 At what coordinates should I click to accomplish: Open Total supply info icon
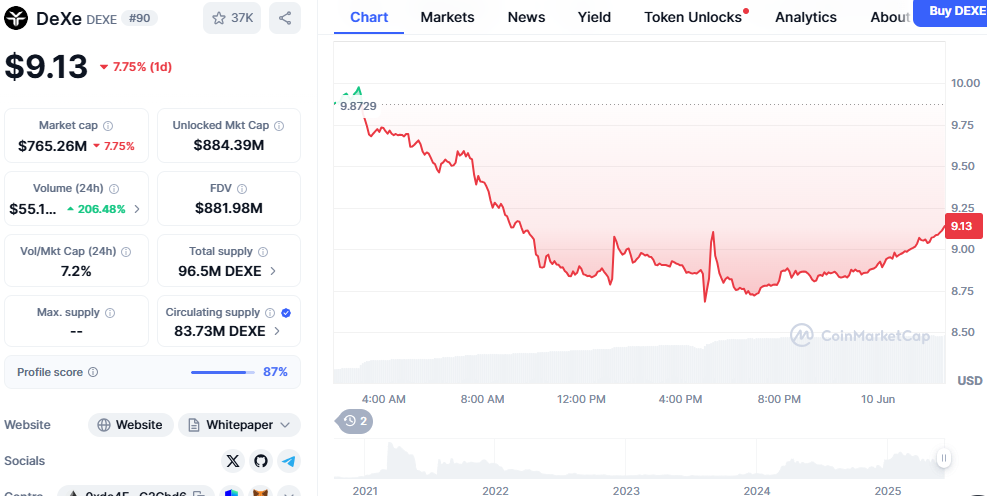click(x=262, y=252)
